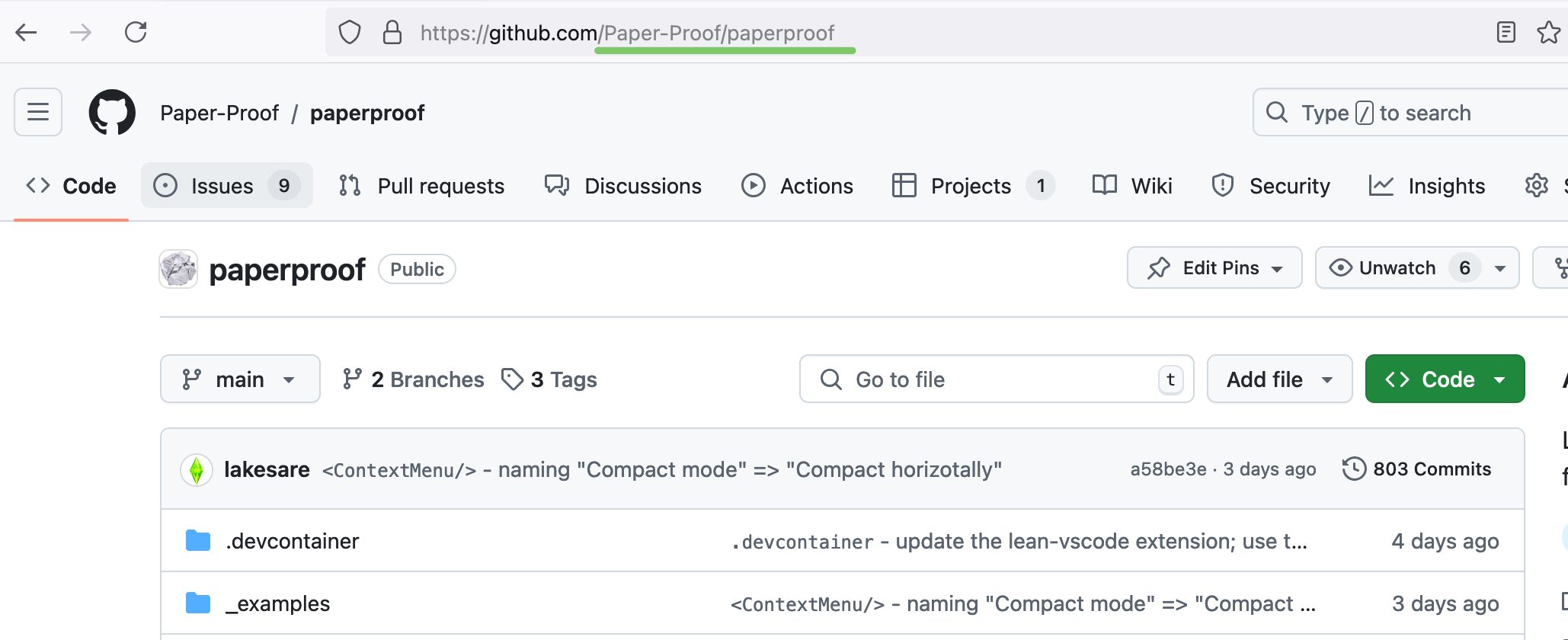Go to the Discussions tab

point(623,186)
